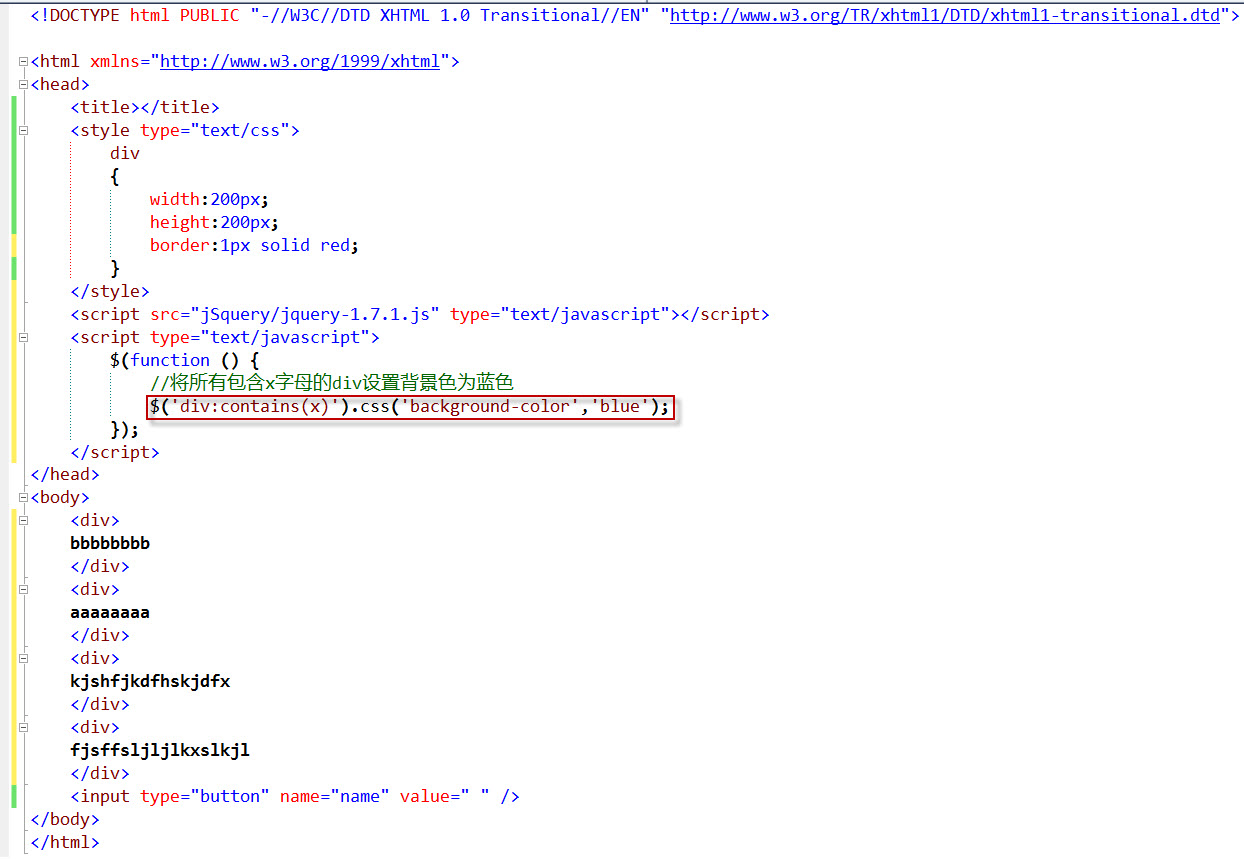Collapse the head element outline
Image resolution: width=1244 pixels, height=859 pixels.
23,85
